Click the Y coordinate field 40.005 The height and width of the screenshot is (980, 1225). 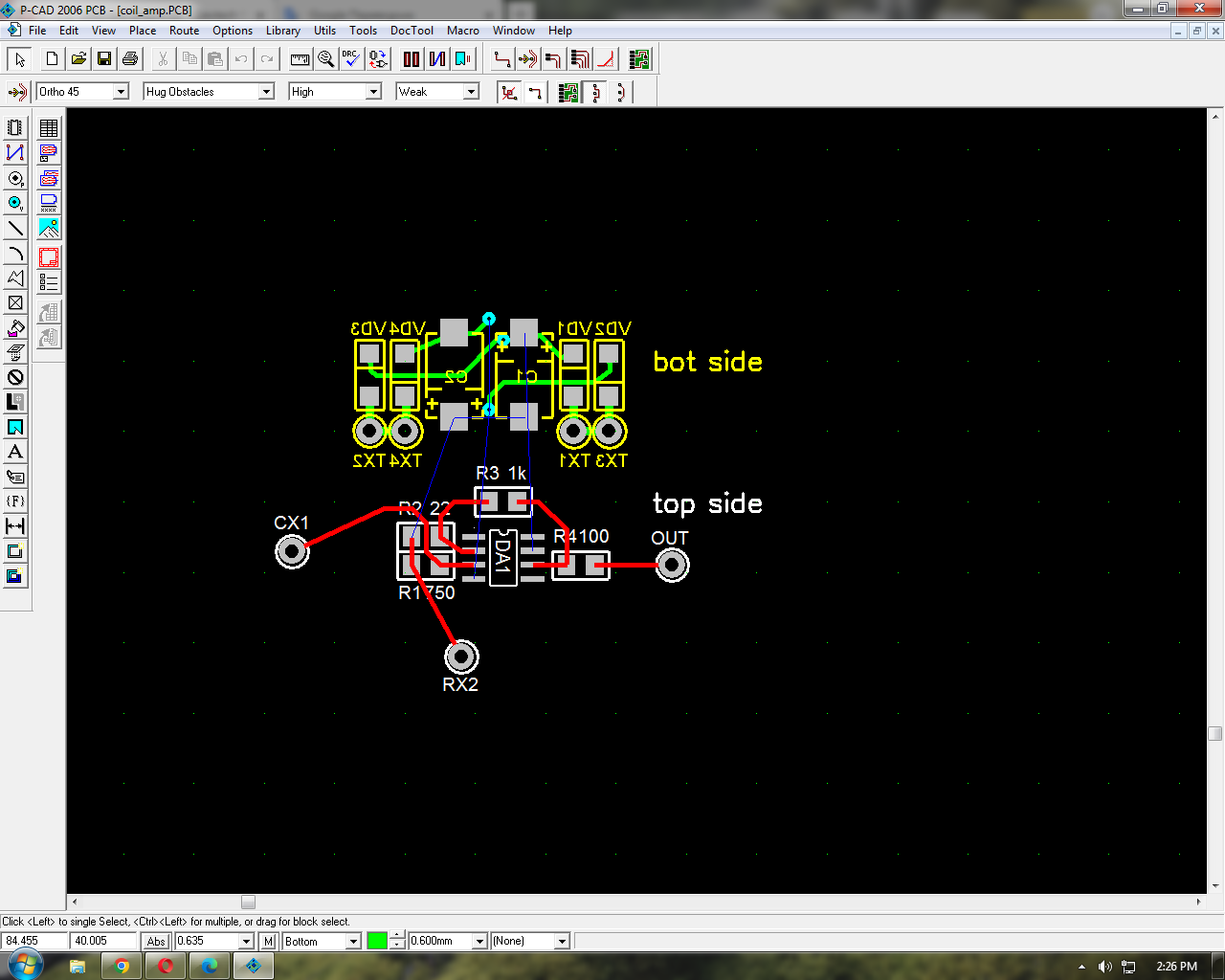(103, 942)
